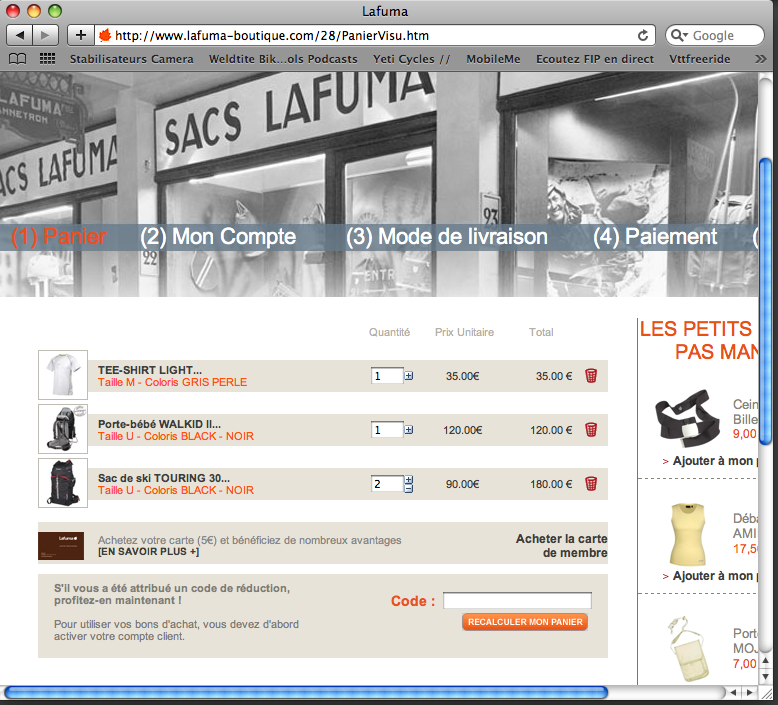Decrease Sac de ski TOURING quantity minus

click(x=408, y=489)
